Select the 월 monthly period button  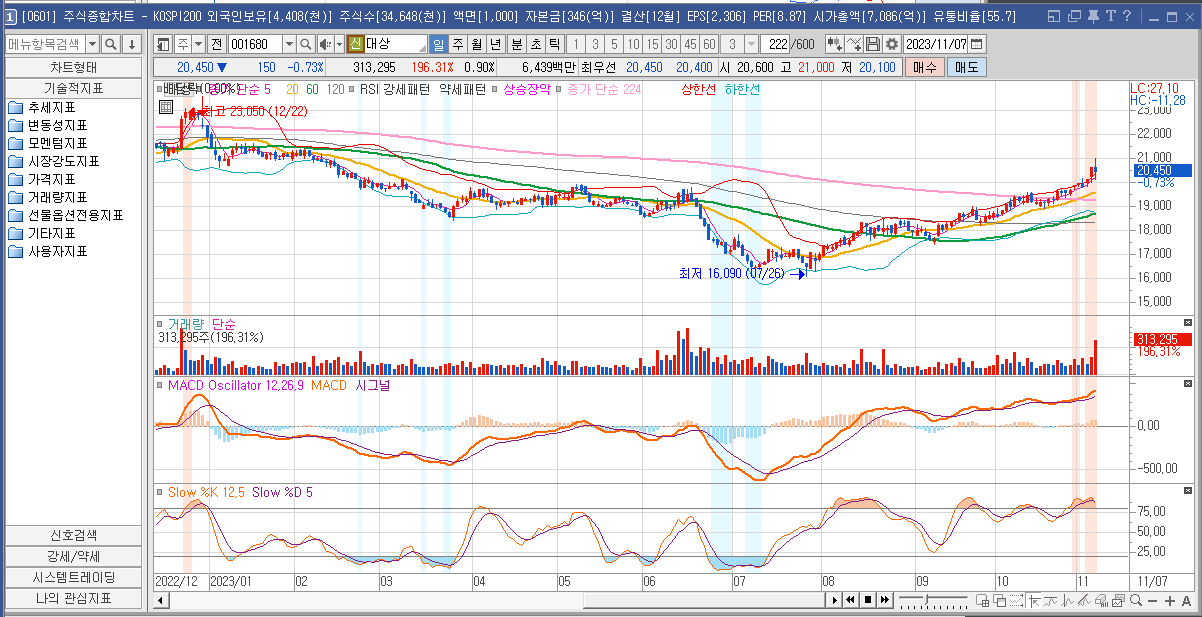[x=476, y=44]
